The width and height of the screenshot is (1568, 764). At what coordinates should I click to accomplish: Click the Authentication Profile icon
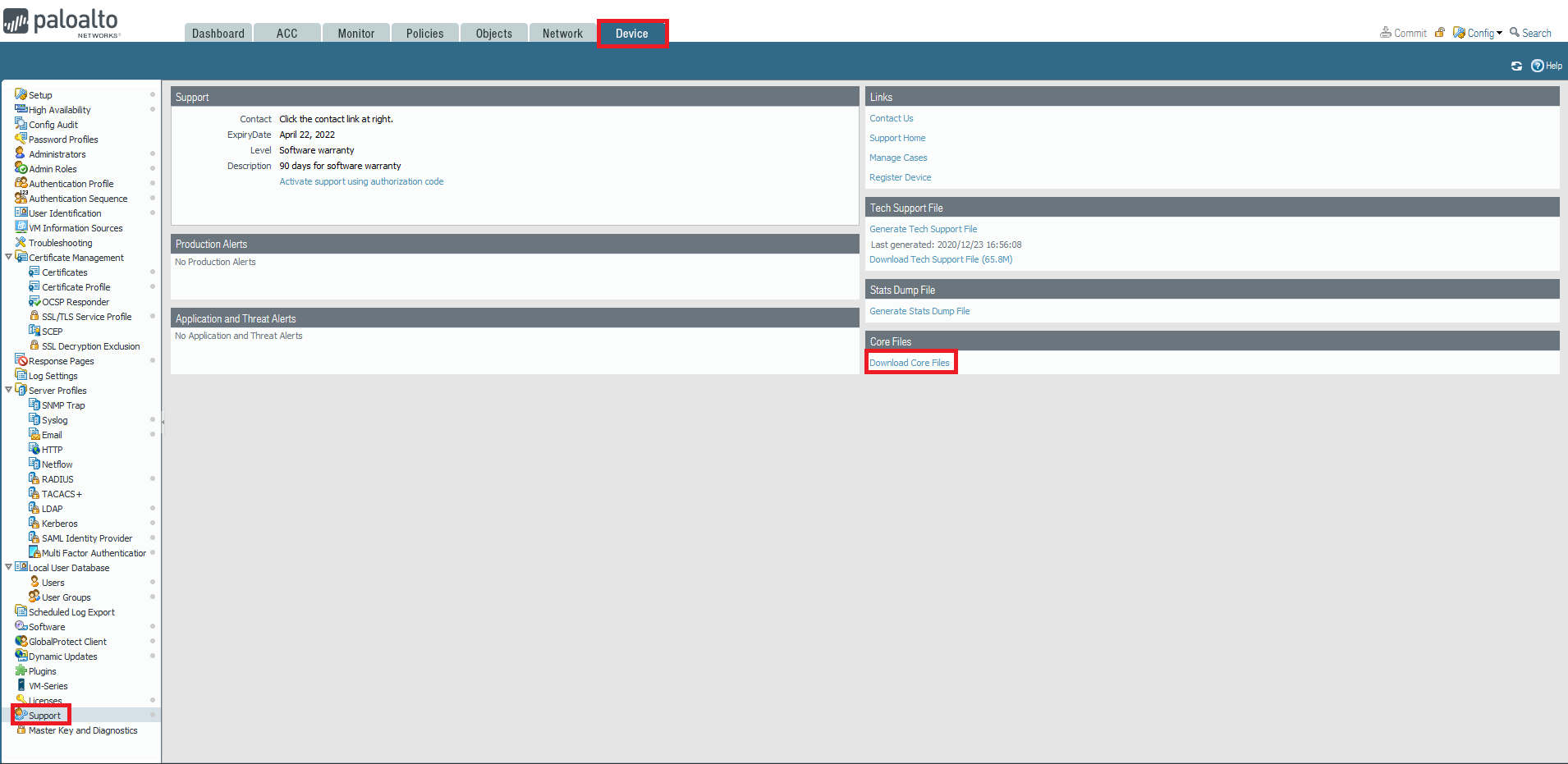(x=21, y=183)
